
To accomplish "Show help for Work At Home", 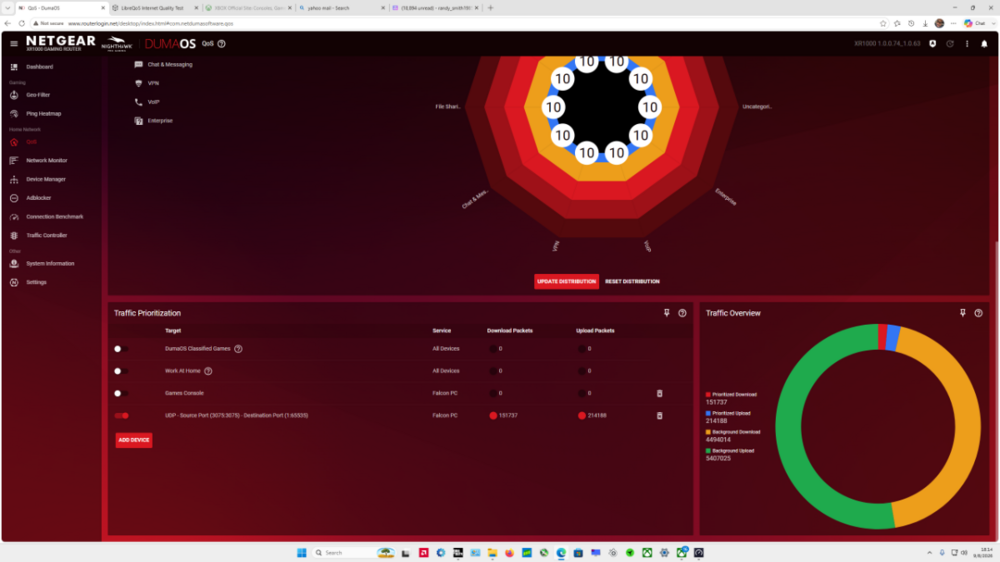I will tap(208, 371).
